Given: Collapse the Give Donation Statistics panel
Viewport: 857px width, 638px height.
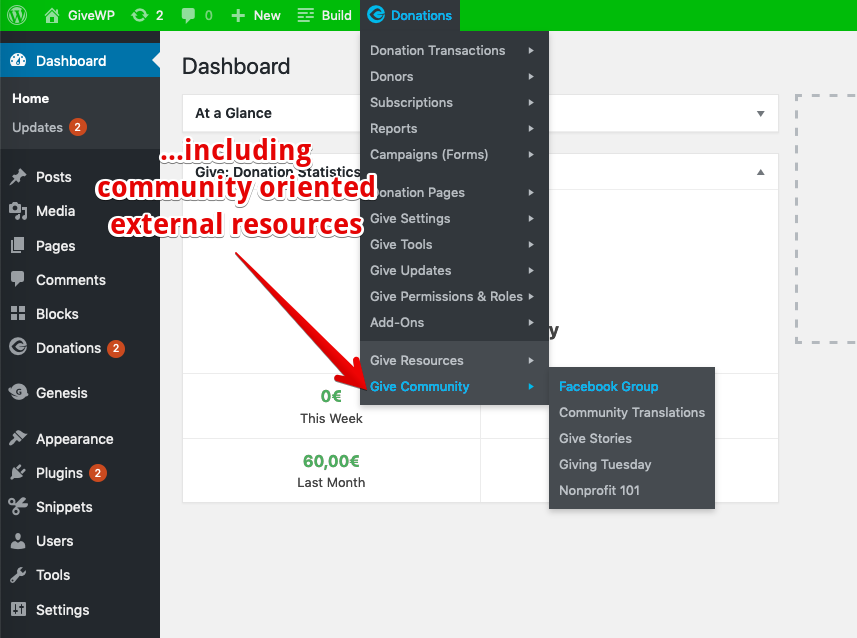Looking at the screenshot, I should point(760,172).
